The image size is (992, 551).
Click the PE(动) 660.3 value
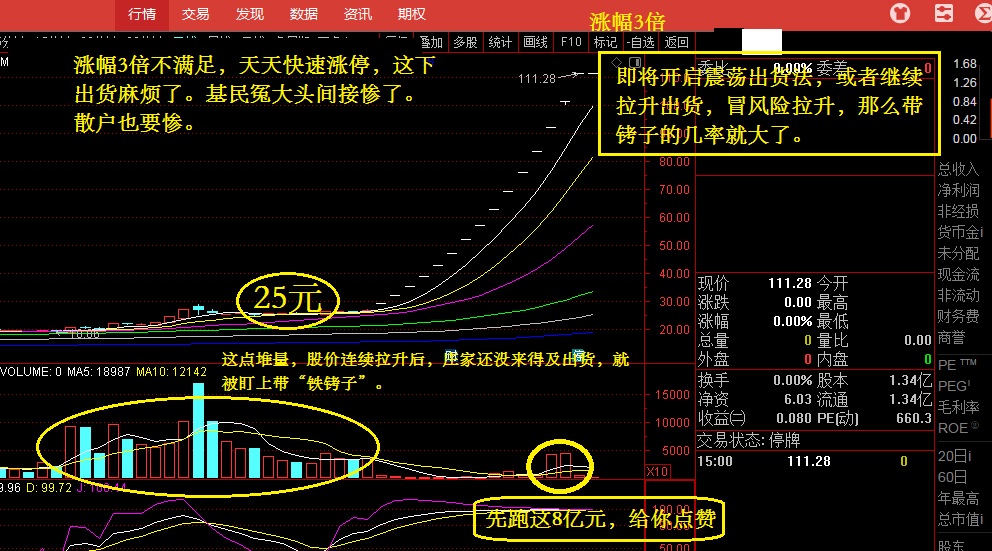click(x=914, y=418)
